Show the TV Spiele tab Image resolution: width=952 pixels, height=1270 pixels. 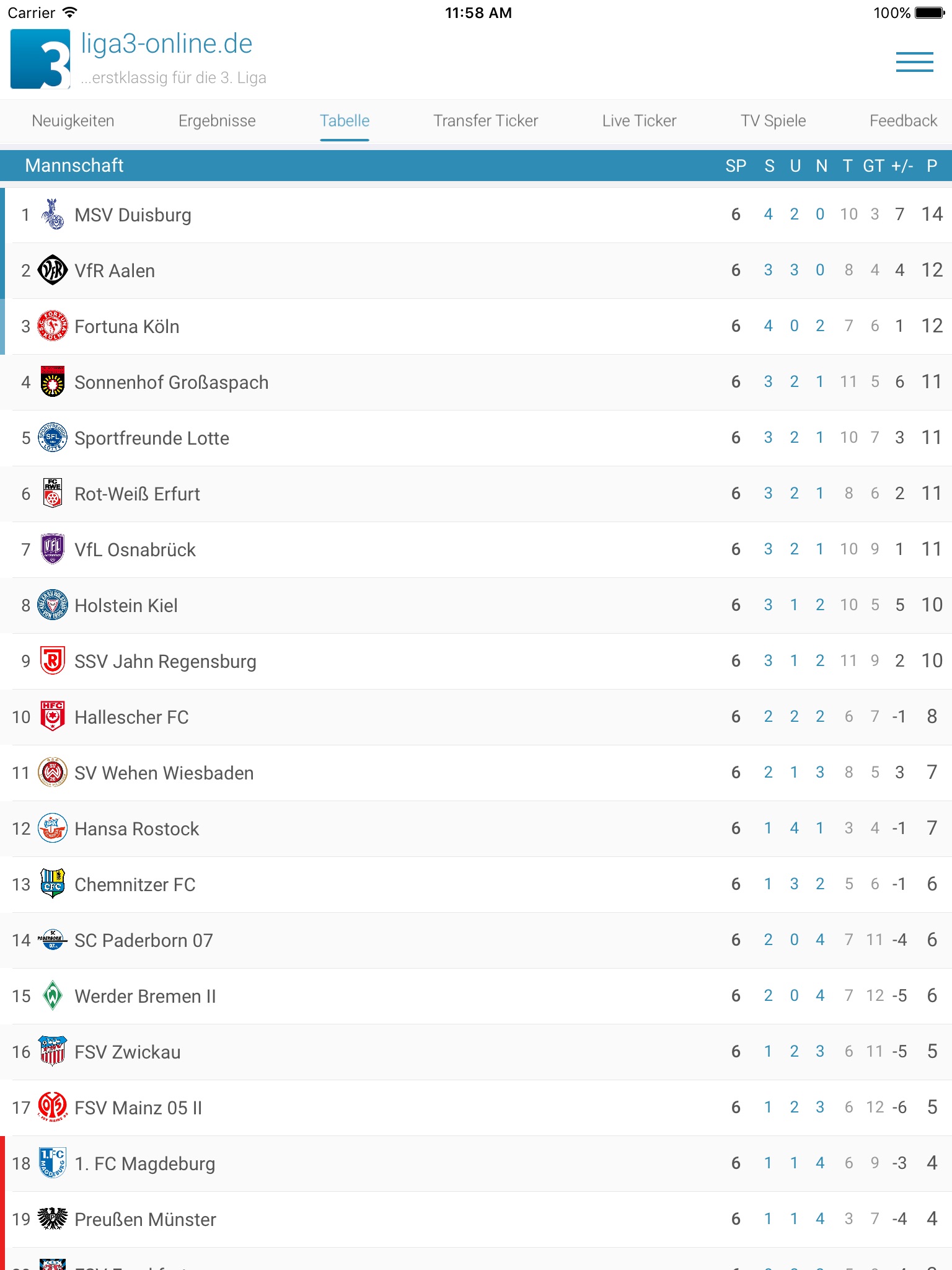[x=773, y=121]
